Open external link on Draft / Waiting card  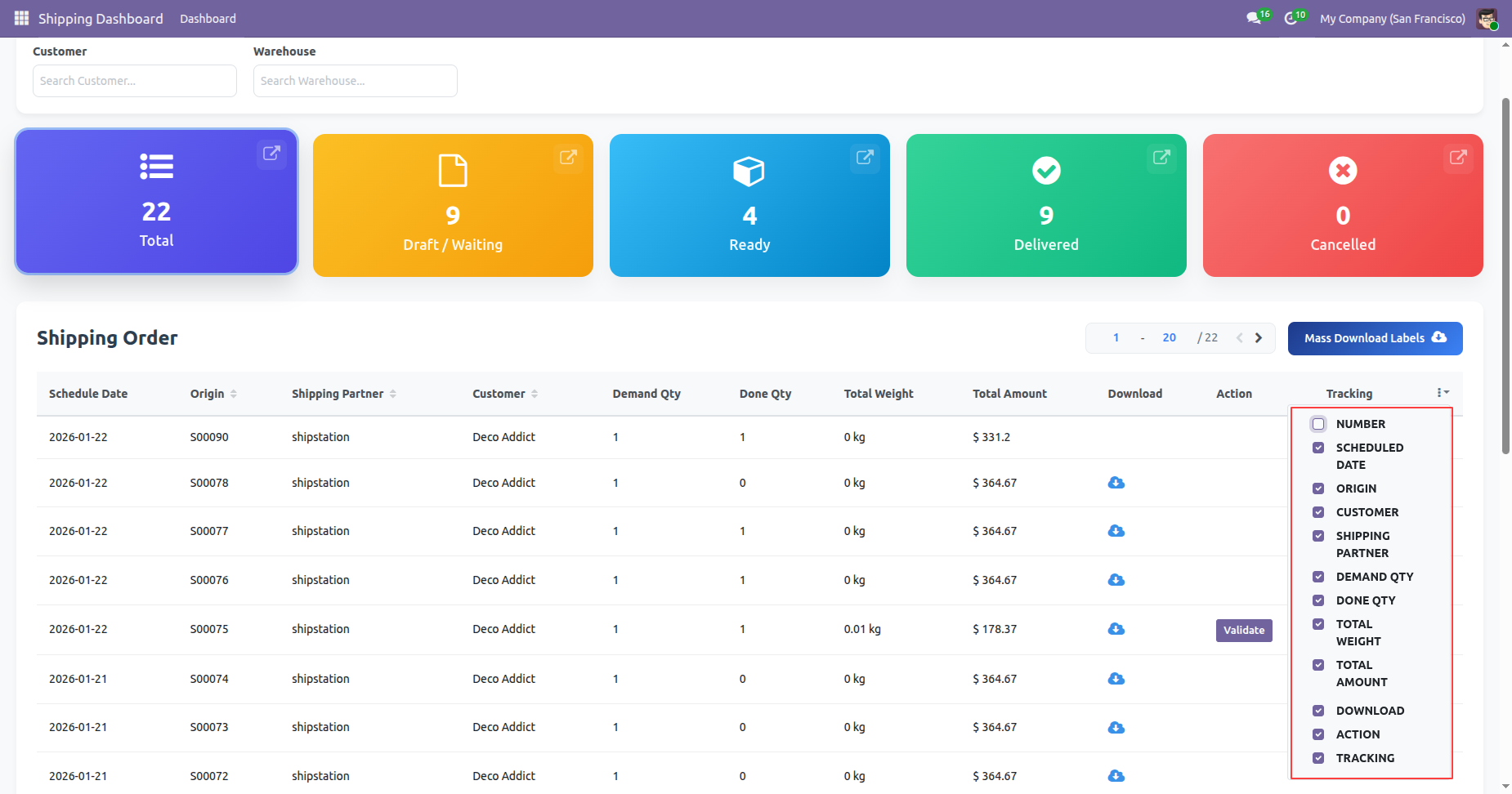point(568,157)
